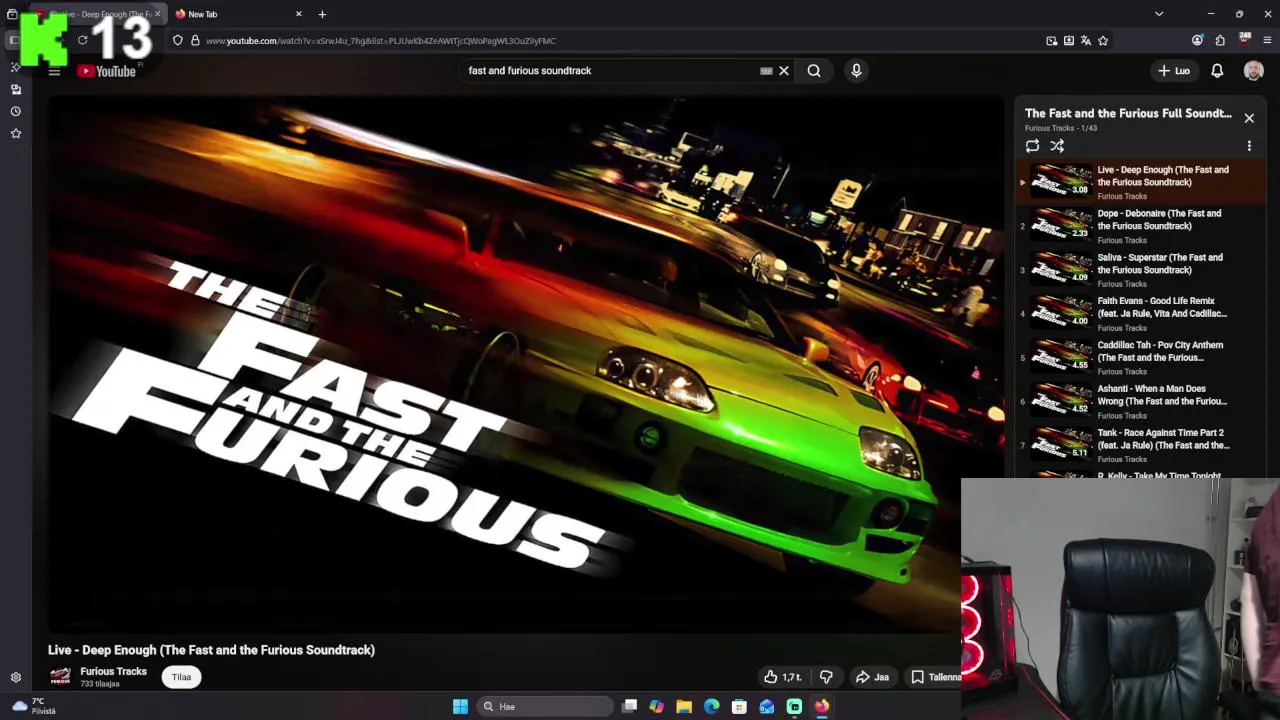The image size is (1280, 720).
Task: Click the taskbar search box Hae
Action: click(x=544, y=707)
